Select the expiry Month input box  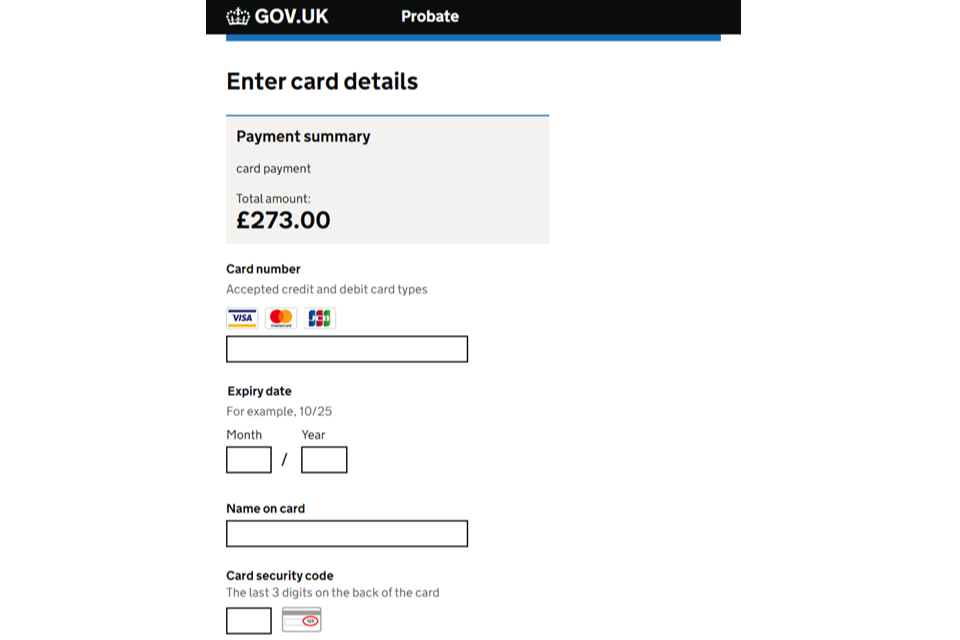249,460
